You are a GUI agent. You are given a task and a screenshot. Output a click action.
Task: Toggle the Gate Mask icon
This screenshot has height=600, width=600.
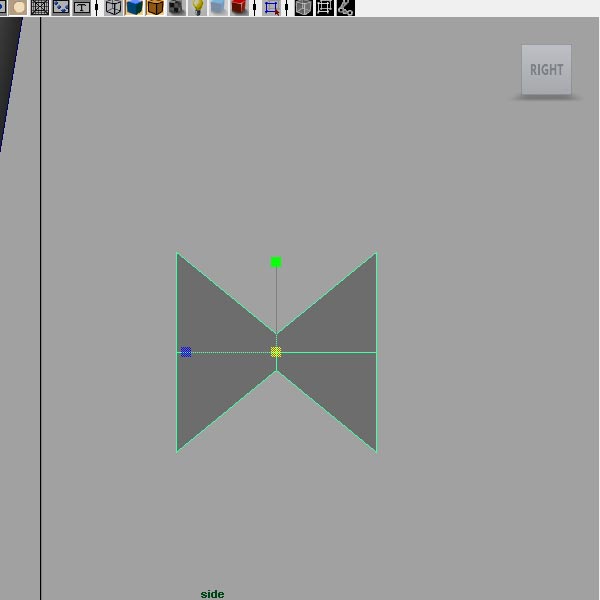point(18,7)
